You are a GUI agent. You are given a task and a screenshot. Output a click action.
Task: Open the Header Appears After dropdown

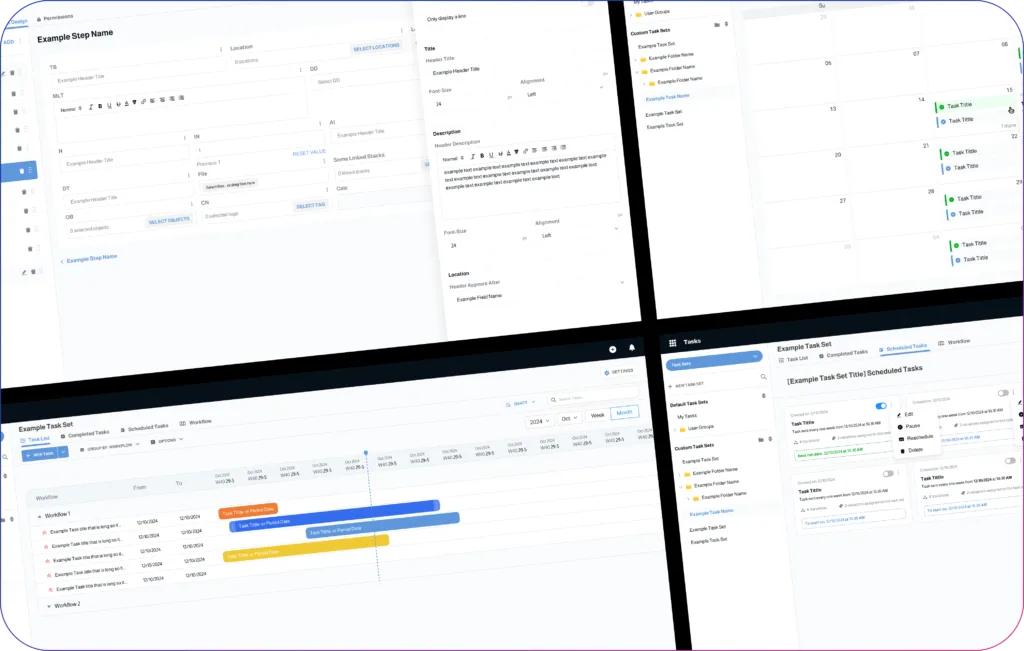(539, 291)
